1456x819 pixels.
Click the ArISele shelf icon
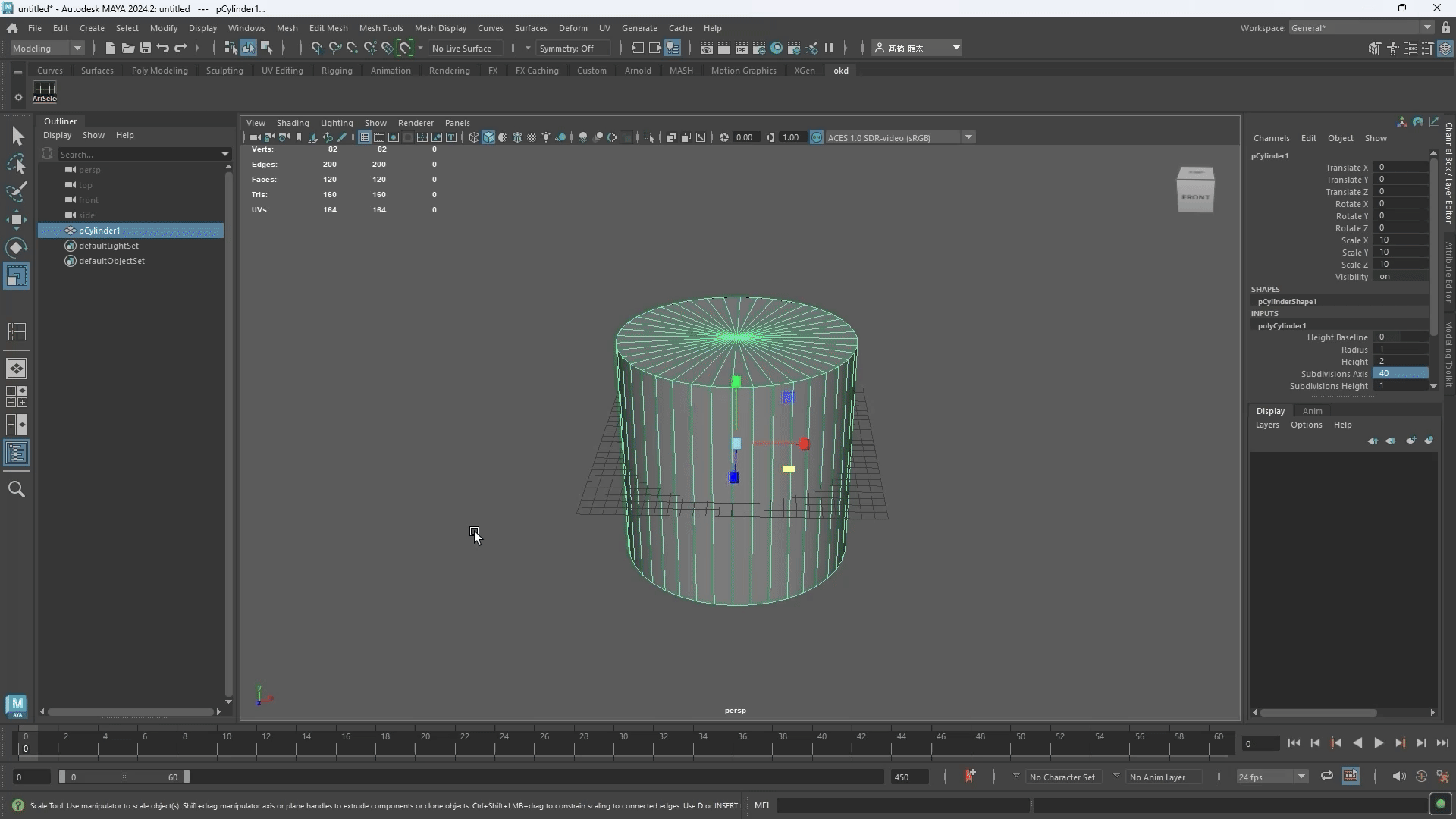45,92
